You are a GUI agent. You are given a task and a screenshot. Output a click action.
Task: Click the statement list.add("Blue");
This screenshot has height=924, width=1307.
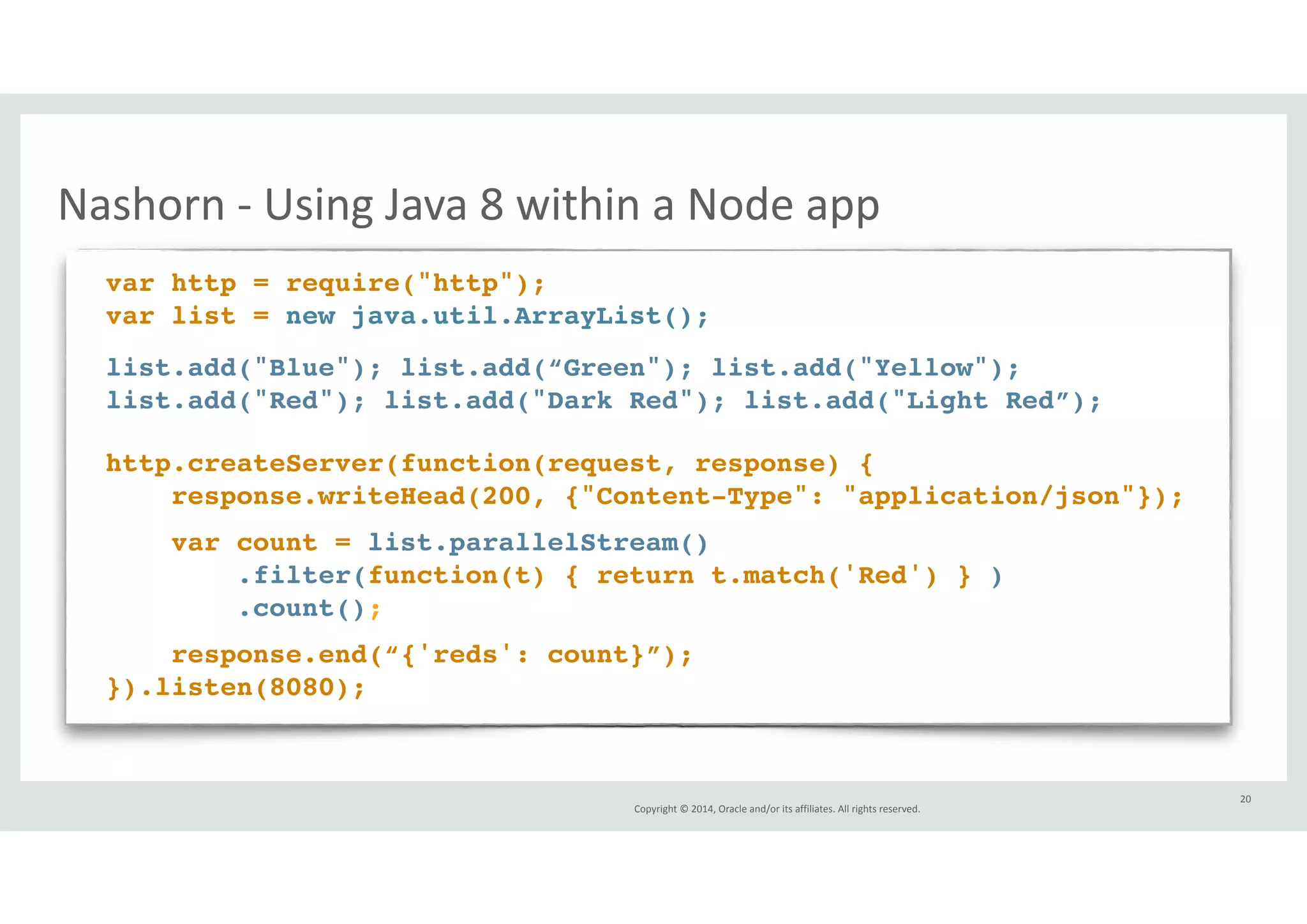[244, 368]
